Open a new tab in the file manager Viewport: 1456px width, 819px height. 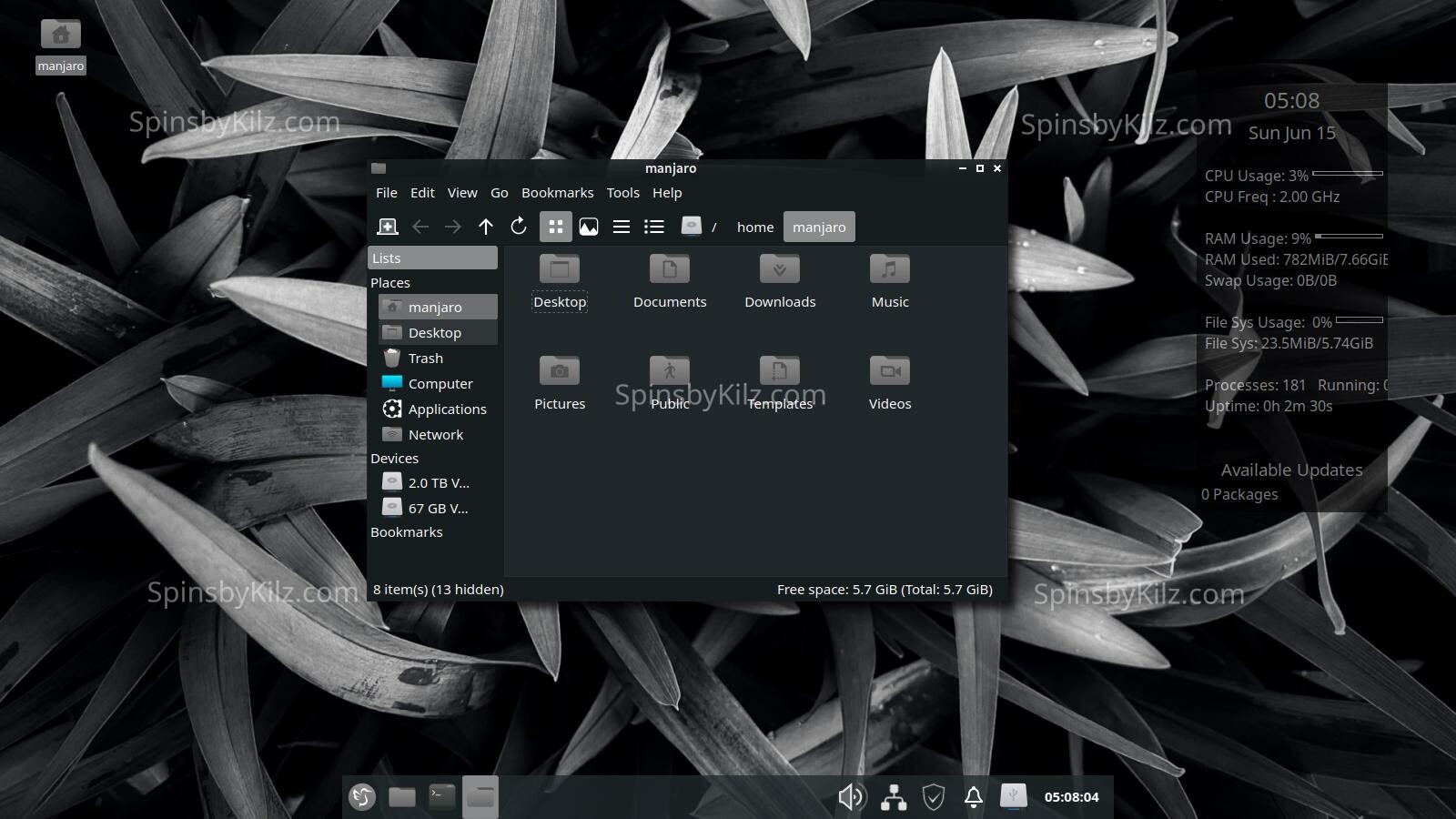pos(388,227)
